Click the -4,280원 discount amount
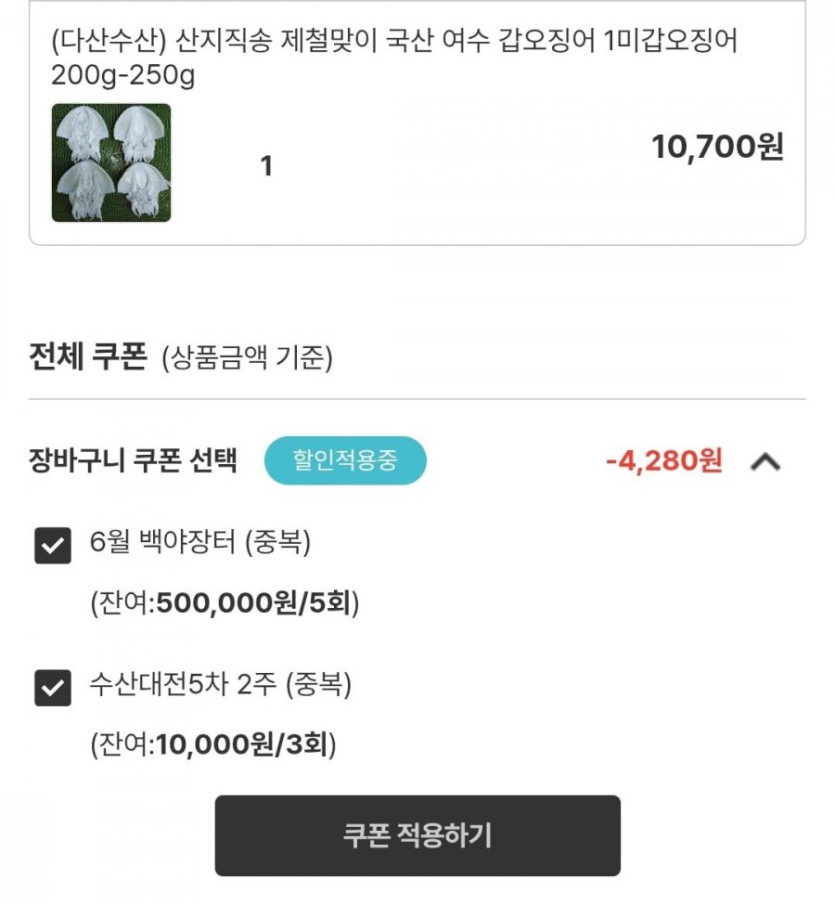Viewport: 835px width, 905px height. point(663,461)
